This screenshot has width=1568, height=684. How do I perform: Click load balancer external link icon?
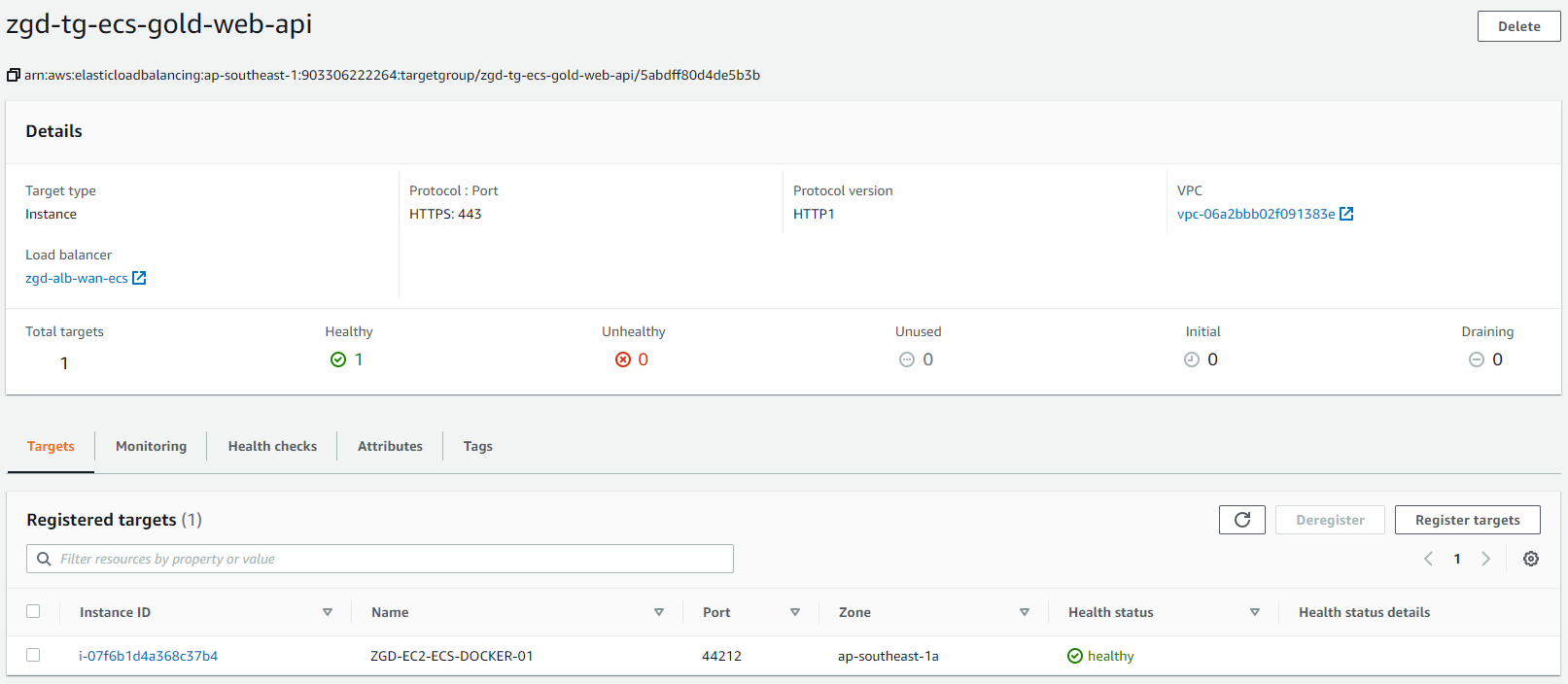coord(139,278)
